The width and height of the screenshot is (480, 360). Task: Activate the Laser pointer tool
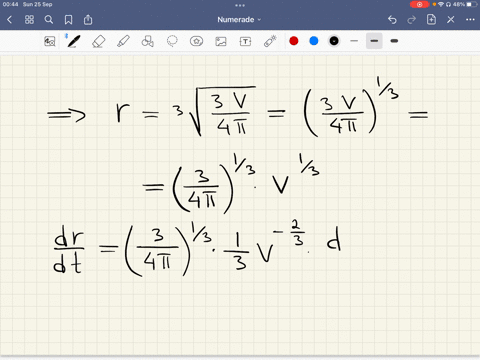pyautogui.click(x=270, y=41)
